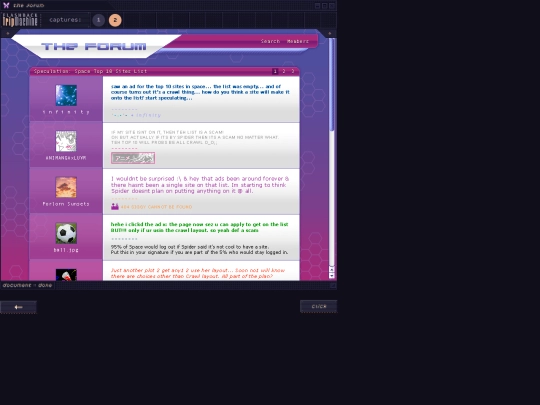Image resolution: width=540 pixels, height=405 pixels.
Task: Open the Japanese banner in ANIMANGA×LUVR's signature
Action: pyautogui.click(x=133, y=158)
